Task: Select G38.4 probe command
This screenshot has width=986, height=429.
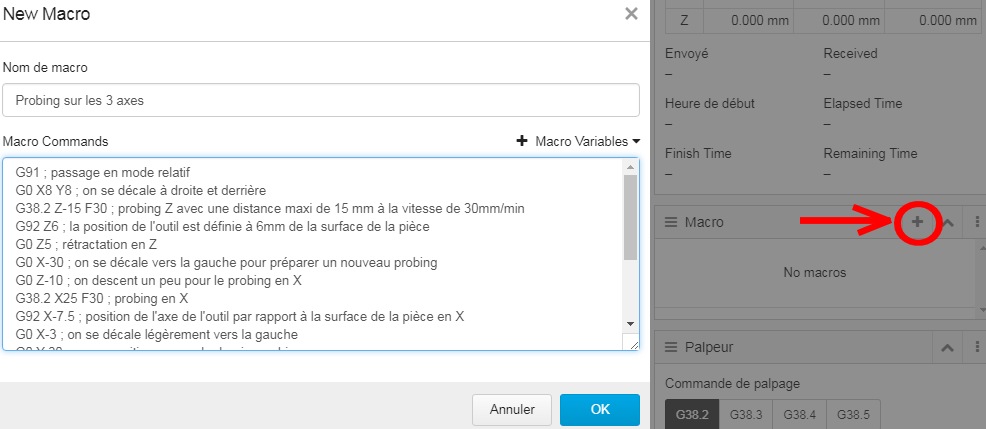Action: 799,415
